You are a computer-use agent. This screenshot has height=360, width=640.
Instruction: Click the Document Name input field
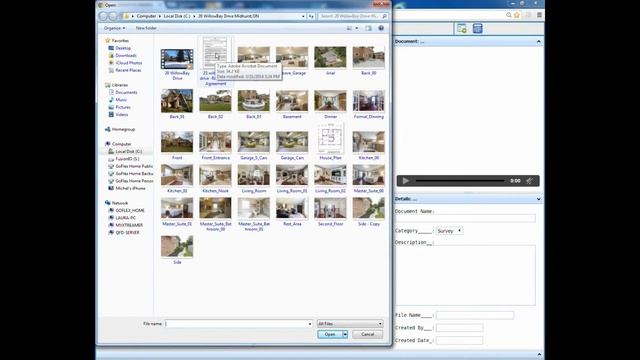465,218
